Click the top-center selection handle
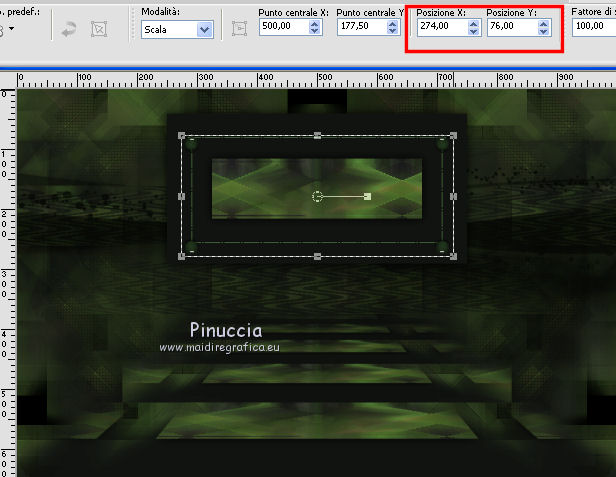 coord(317,136)
